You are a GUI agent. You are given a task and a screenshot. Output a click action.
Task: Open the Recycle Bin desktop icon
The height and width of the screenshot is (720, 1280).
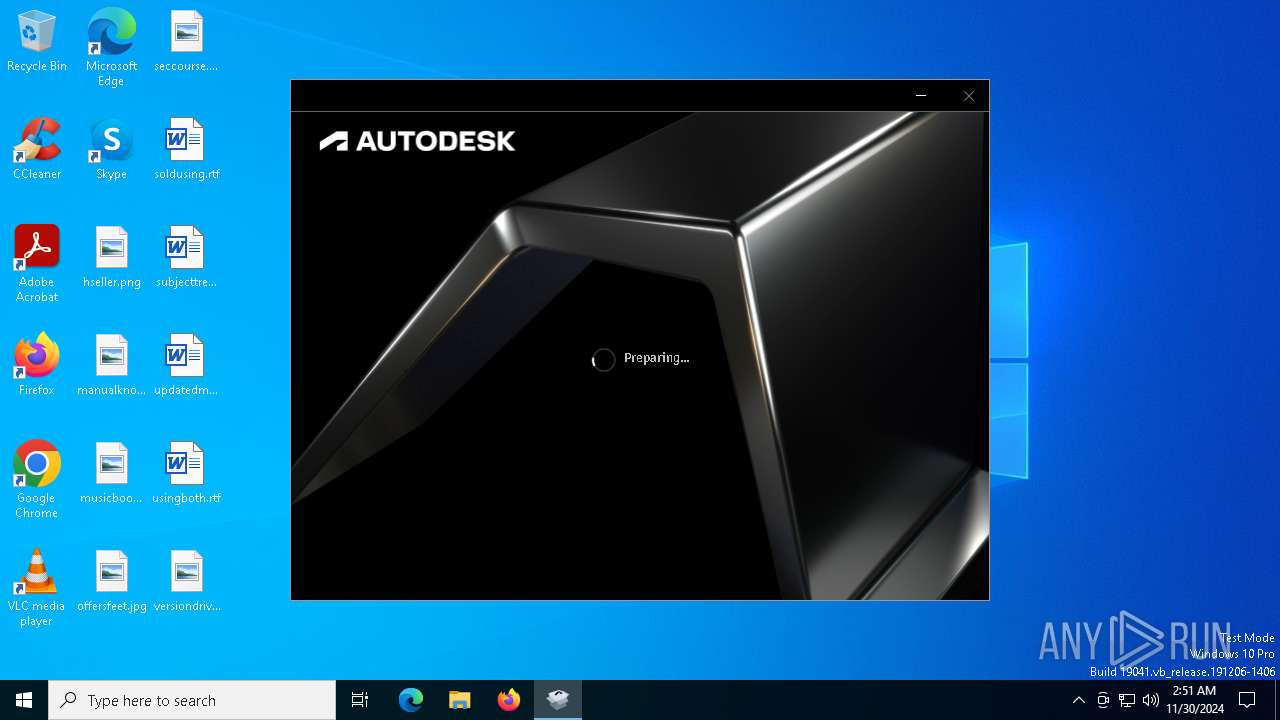(37, 41)
